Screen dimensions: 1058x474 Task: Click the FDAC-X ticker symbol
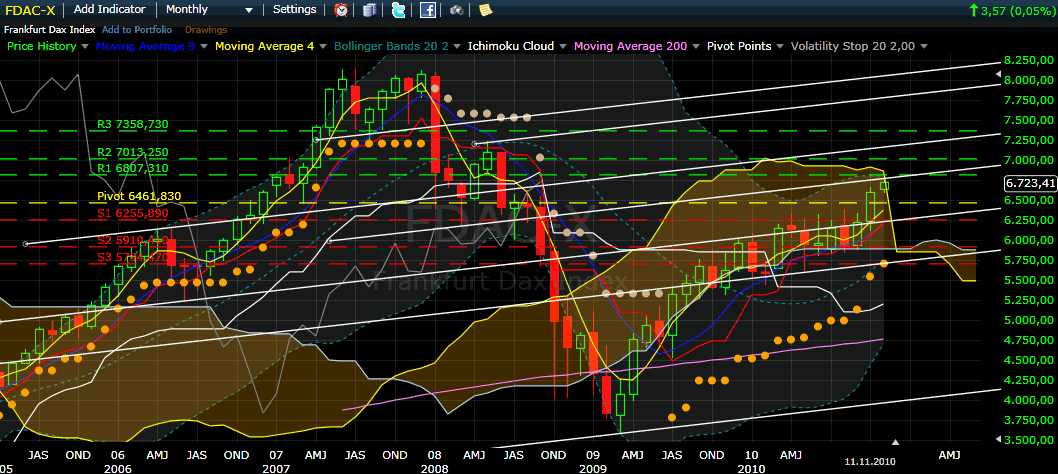coord(30,9)
